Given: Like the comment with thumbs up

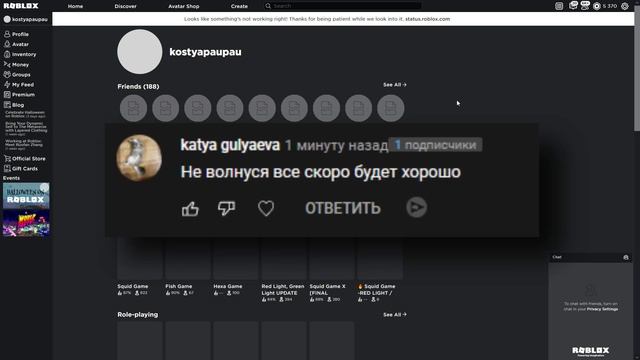Looking at the screenshot, I should point(190,209).
